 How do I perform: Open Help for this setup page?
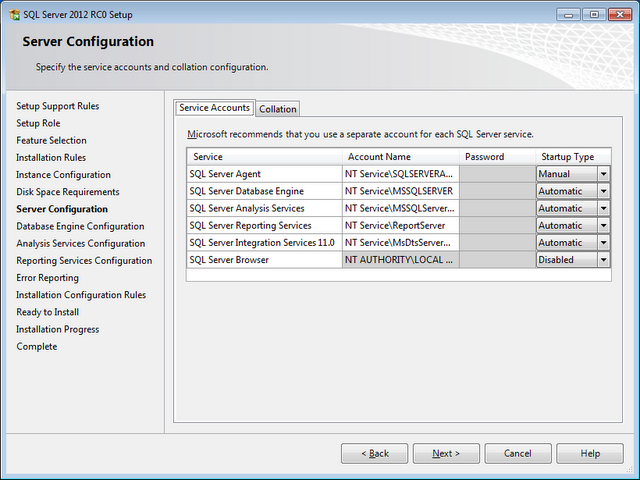[590, 453]
